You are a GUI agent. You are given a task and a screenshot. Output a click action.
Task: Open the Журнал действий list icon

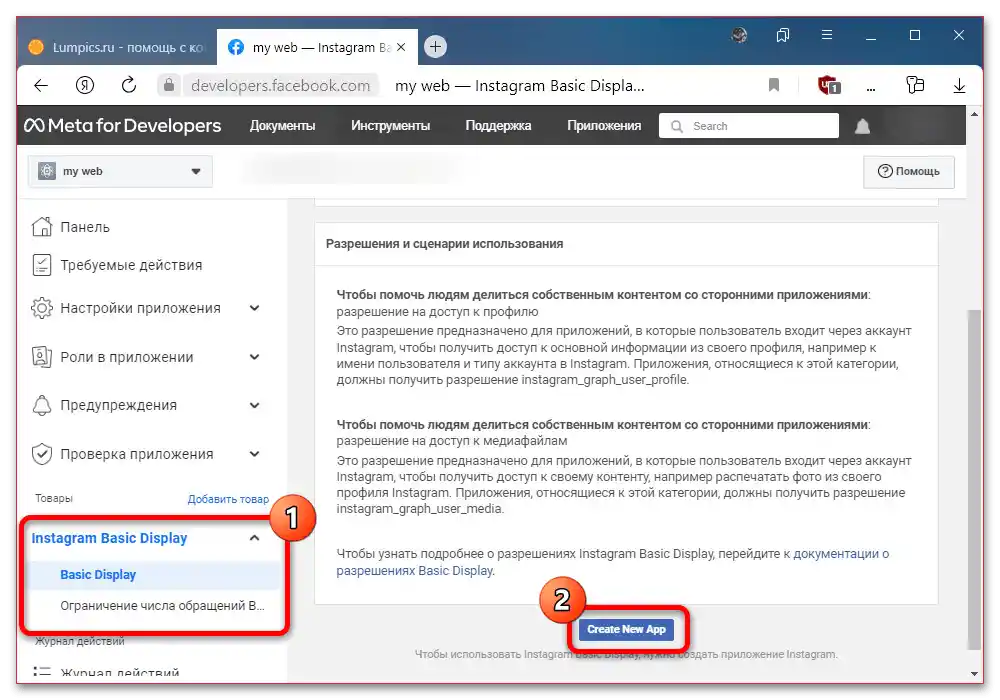tap(40, 672)
